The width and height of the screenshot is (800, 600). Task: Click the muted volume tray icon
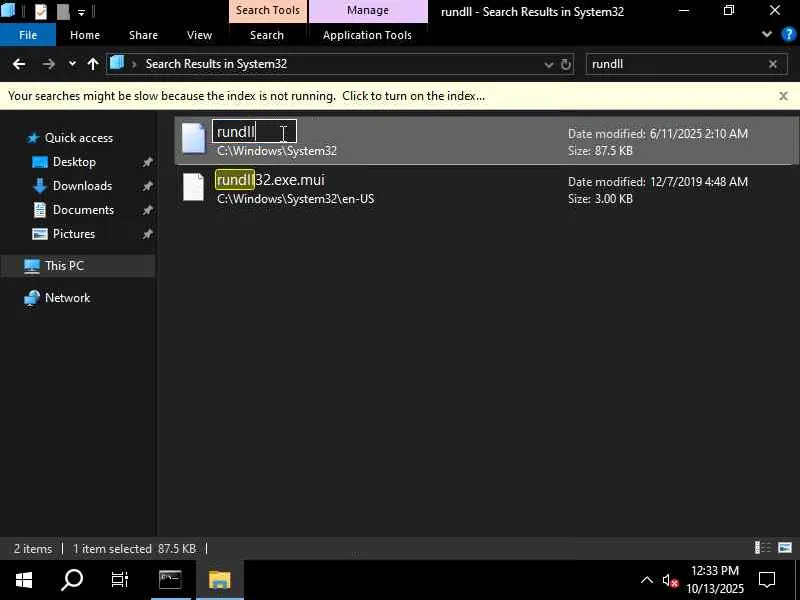coord(670,581)
